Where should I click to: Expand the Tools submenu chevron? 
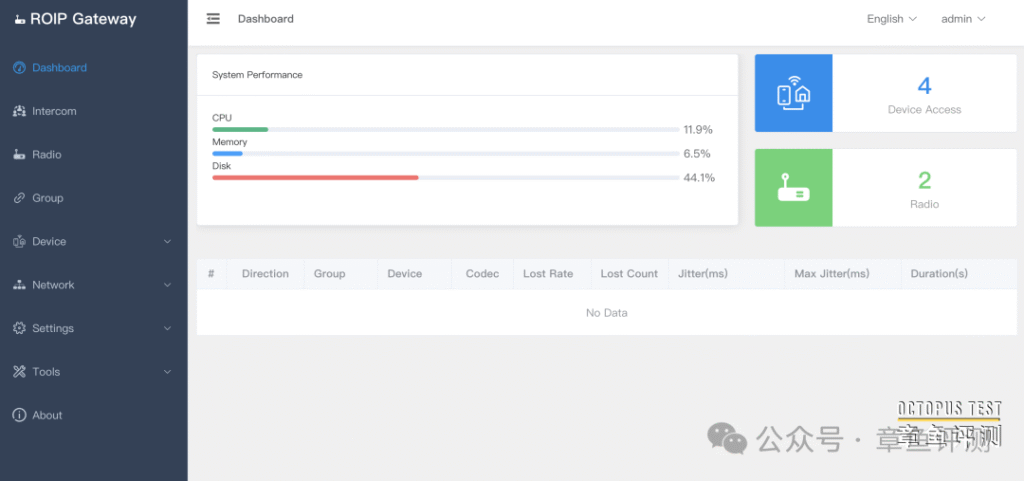point(167,372)
